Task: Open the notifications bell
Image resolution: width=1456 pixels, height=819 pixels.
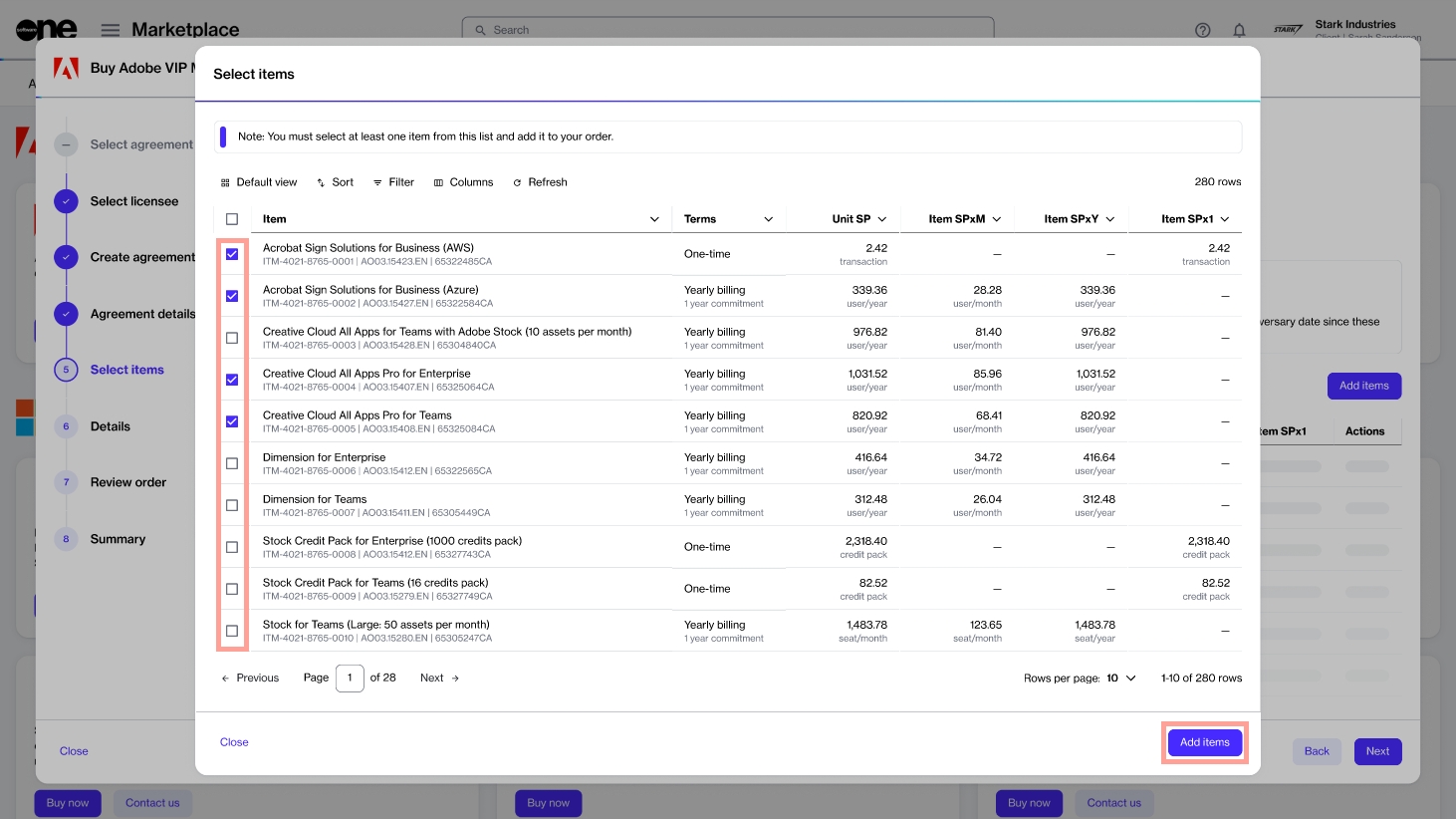Action: (1239, 30)
